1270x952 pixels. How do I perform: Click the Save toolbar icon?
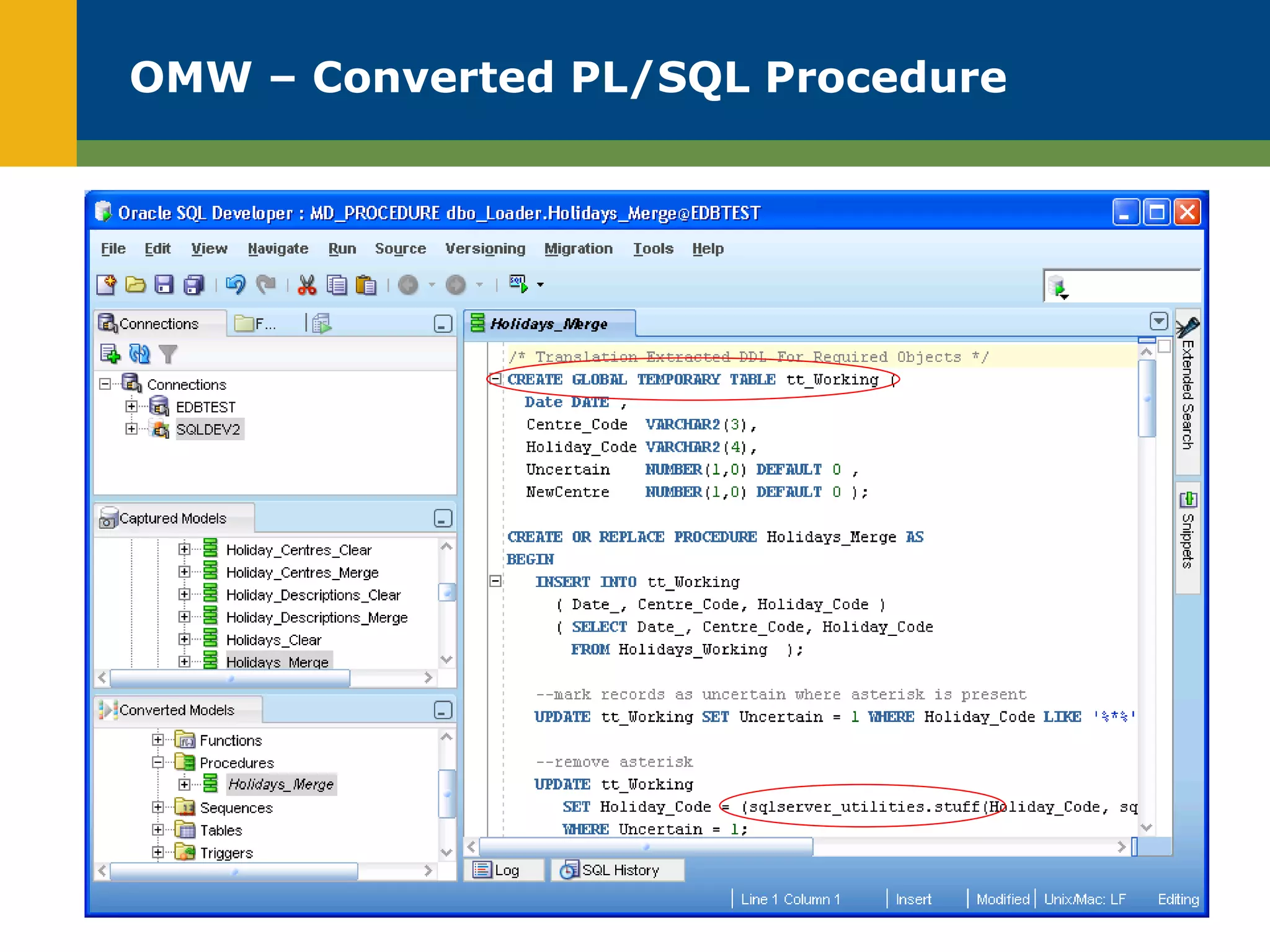tap(164, 284)
